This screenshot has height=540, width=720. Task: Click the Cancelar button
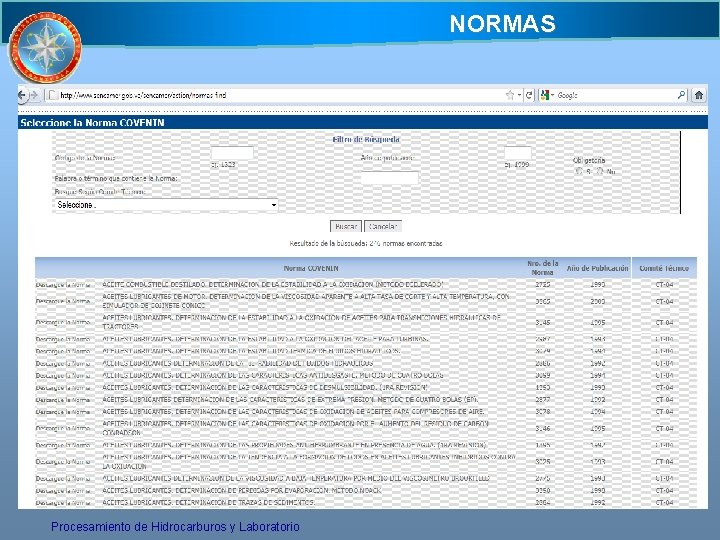(x=383, y=226)
